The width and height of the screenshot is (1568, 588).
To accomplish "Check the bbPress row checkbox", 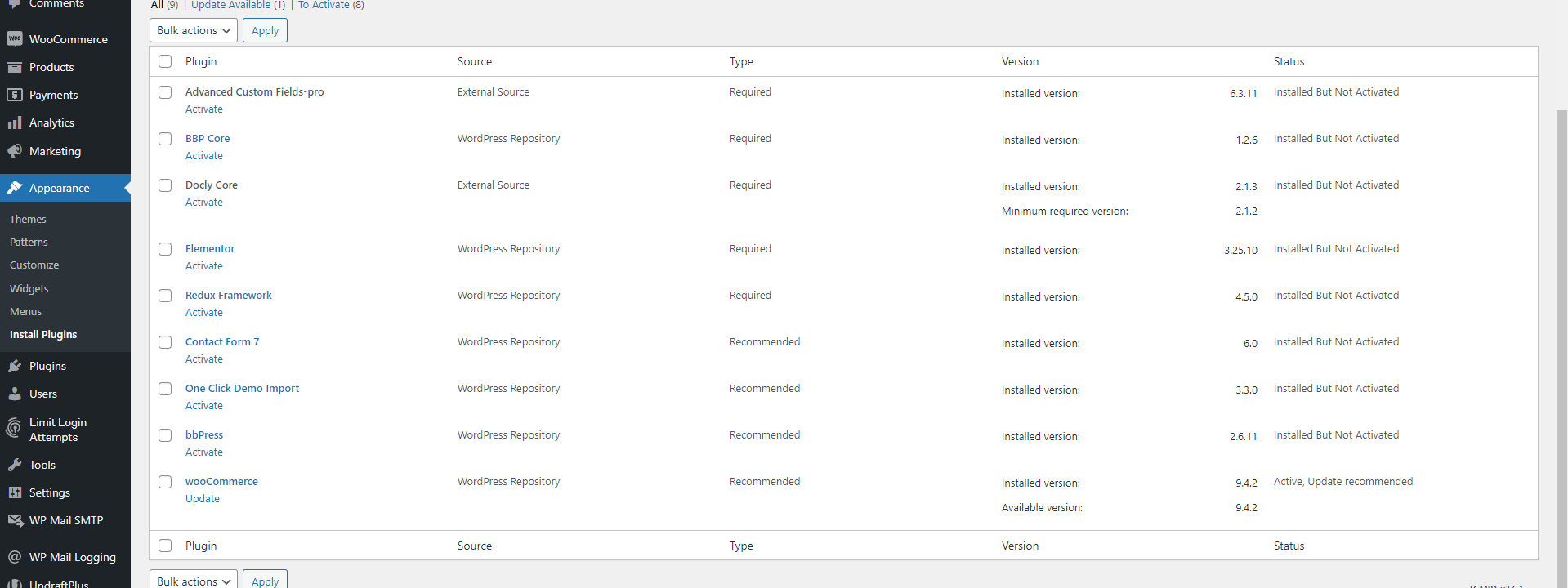I will click(x=165, y=435).
